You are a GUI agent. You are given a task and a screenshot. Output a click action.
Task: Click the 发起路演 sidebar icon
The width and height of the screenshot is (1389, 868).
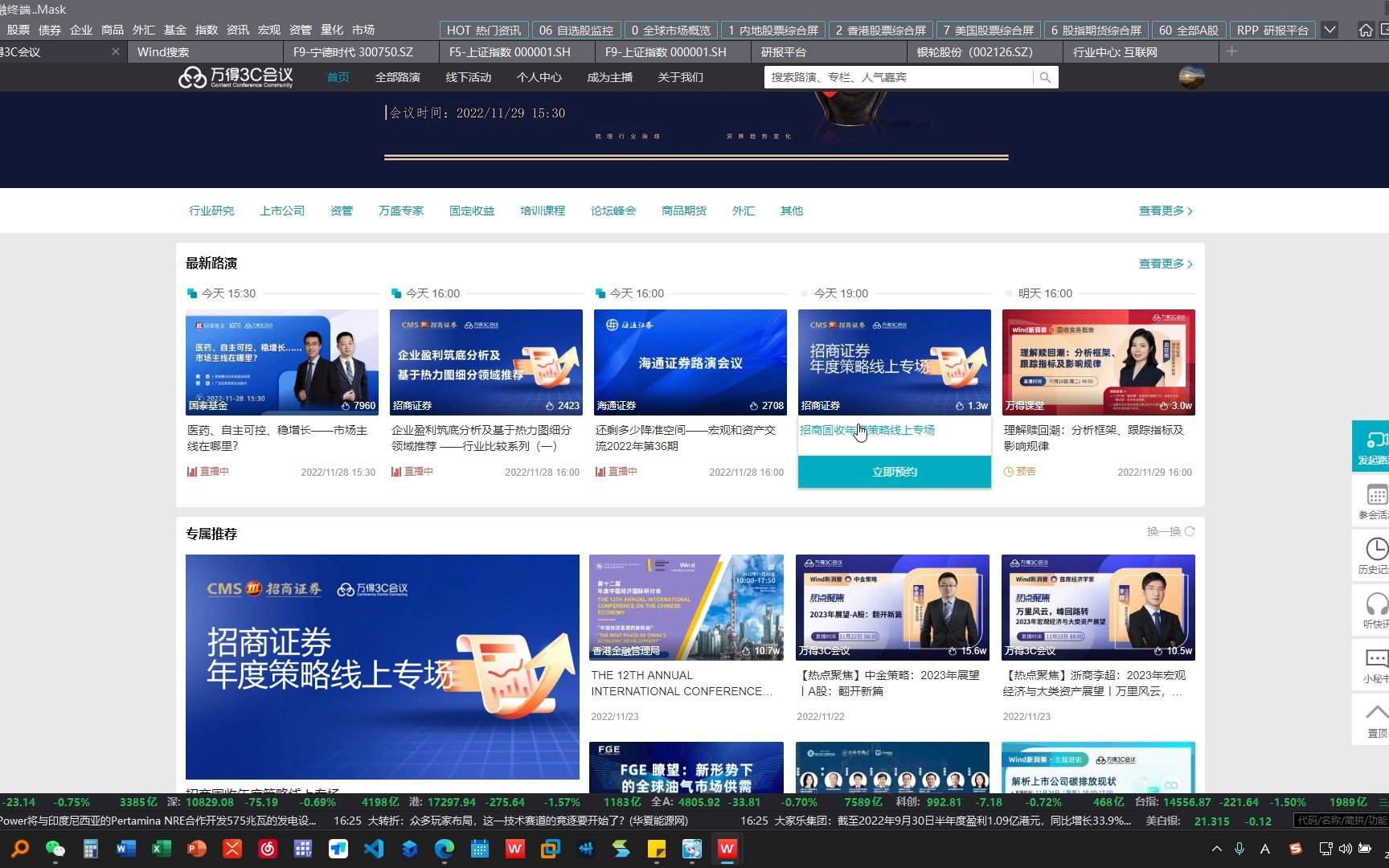click(1373, 447)
